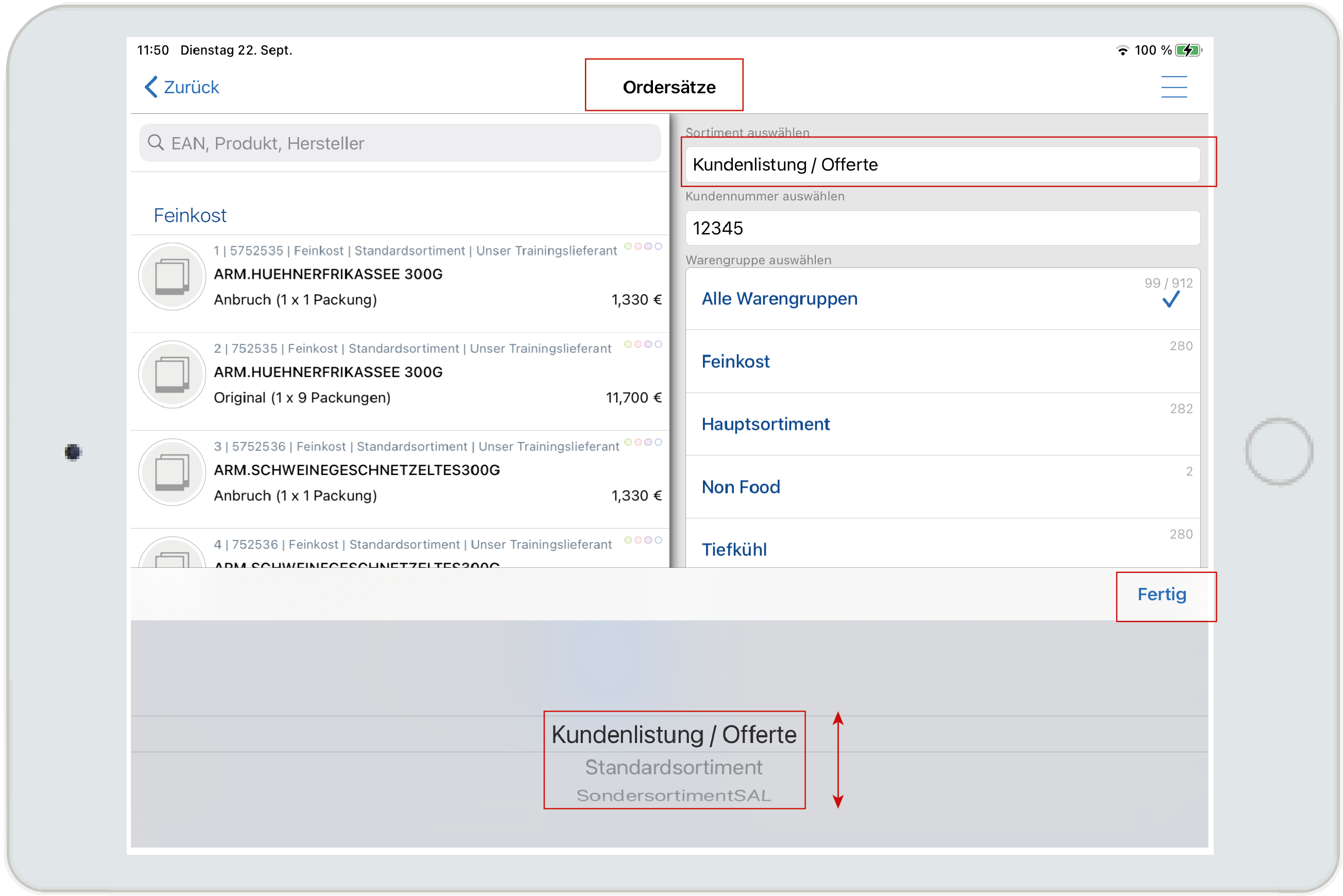
Task: Select Tiefkühl in the group list
Action: (734, 549)
